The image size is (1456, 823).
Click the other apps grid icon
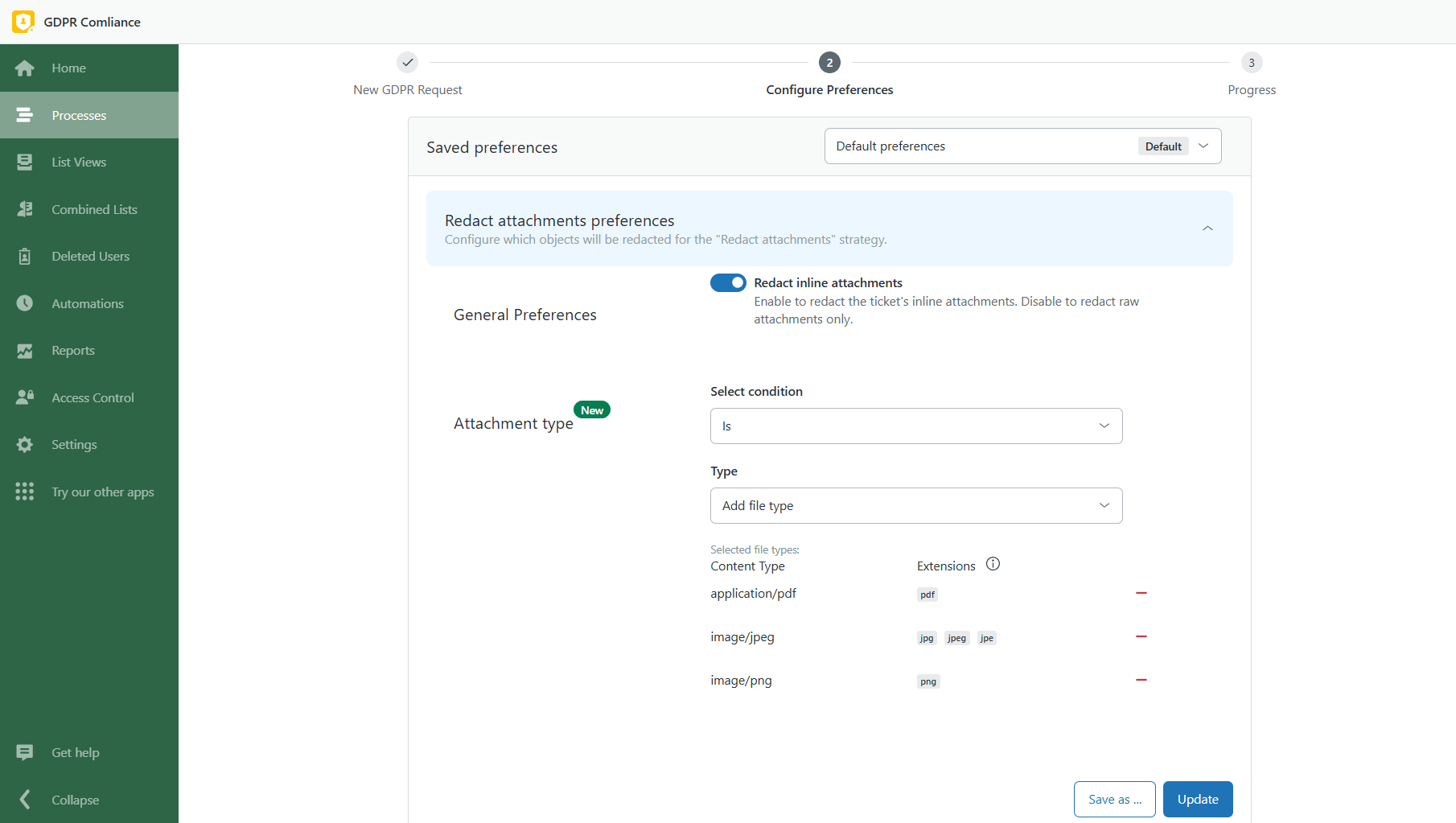25,492
